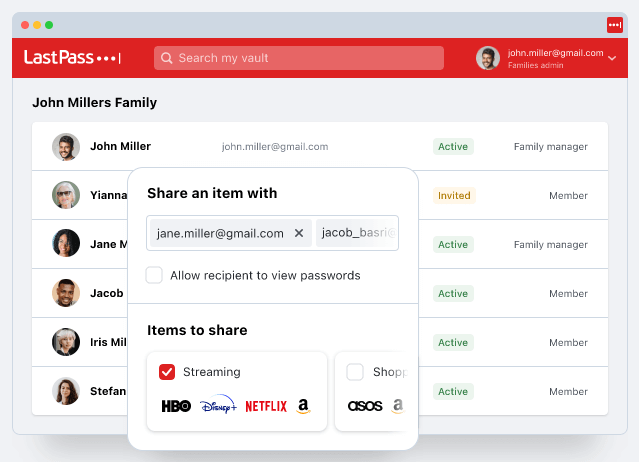Maximize the window with the green button
Viewport: 639px width, 462px height.
pos(49,25)
